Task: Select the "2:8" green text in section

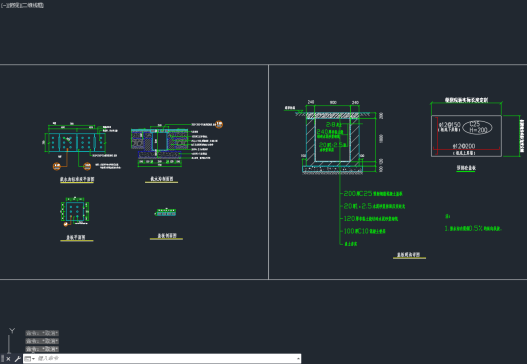Action: pos(334,125)
